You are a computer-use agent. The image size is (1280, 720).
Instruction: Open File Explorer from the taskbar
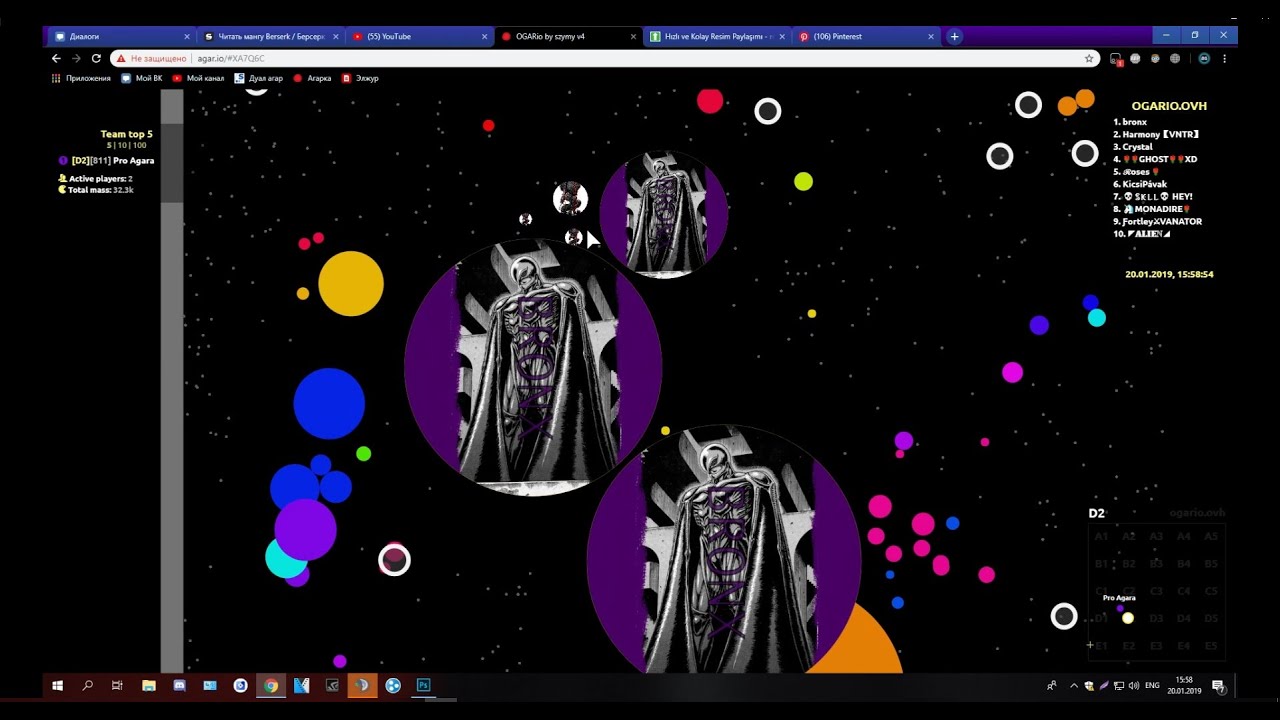[149, 686]
